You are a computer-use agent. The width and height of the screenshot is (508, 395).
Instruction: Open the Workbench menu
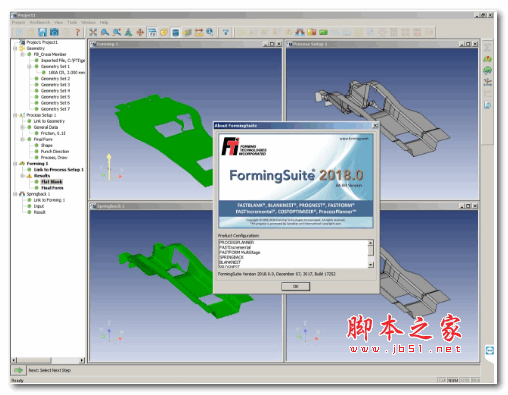(40, 22)
